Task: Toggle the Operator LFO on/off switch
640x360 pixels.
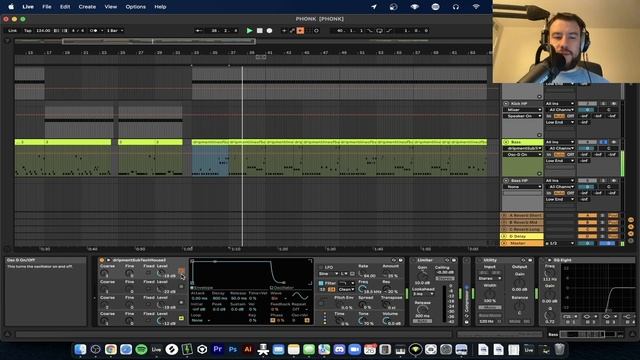Action: tap(321, 267)
